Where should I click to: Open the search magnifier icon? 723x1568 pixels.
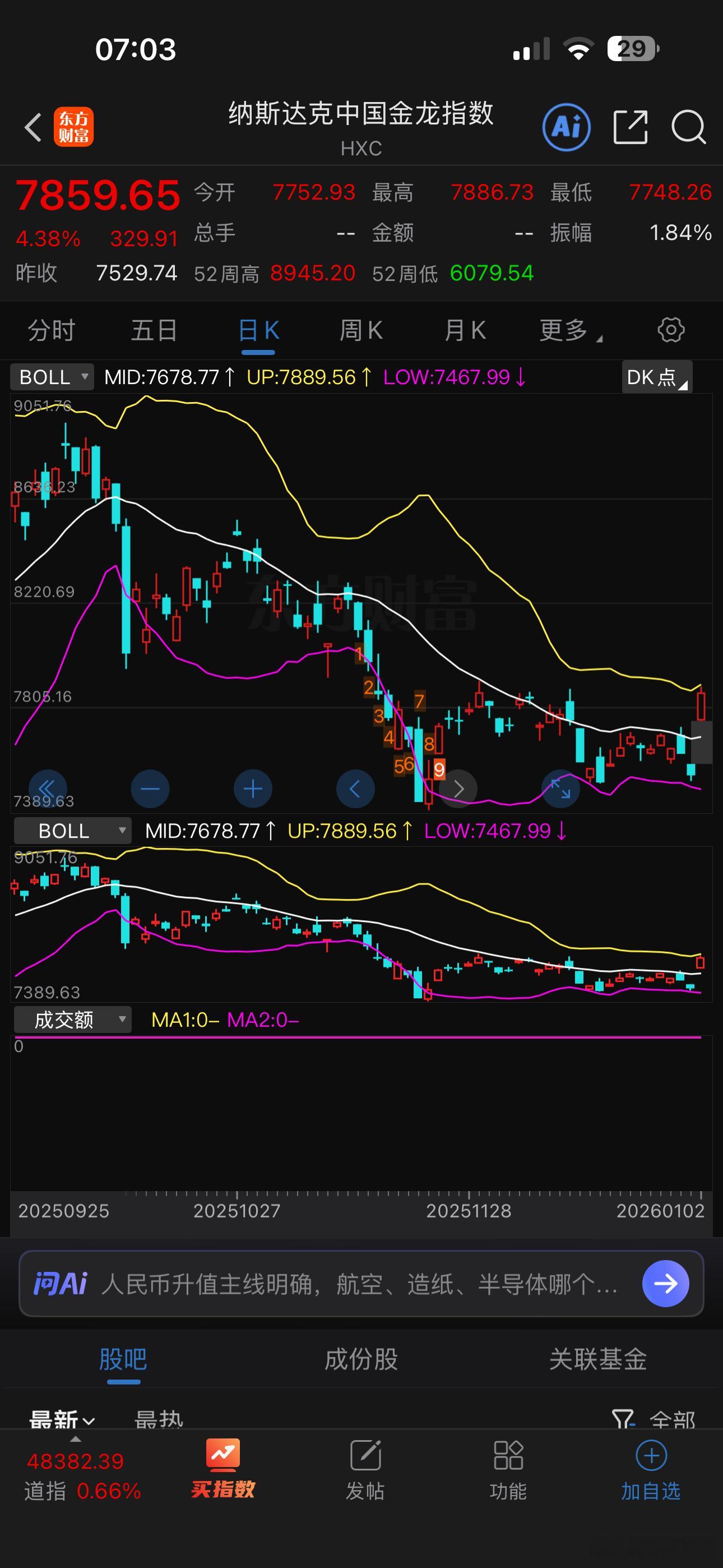point(688,127)
